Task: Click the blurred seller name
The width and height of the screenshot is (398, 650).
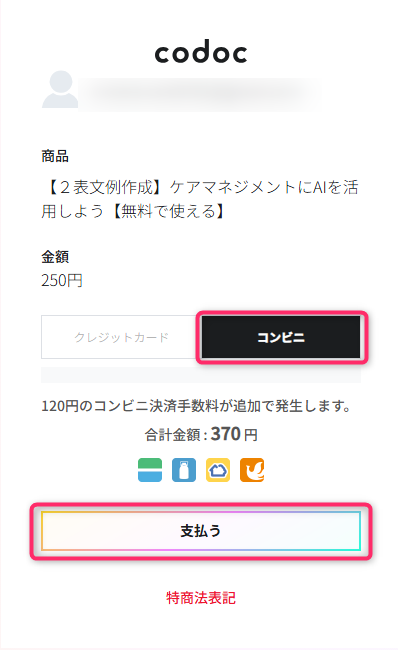Action: (199, 95)
